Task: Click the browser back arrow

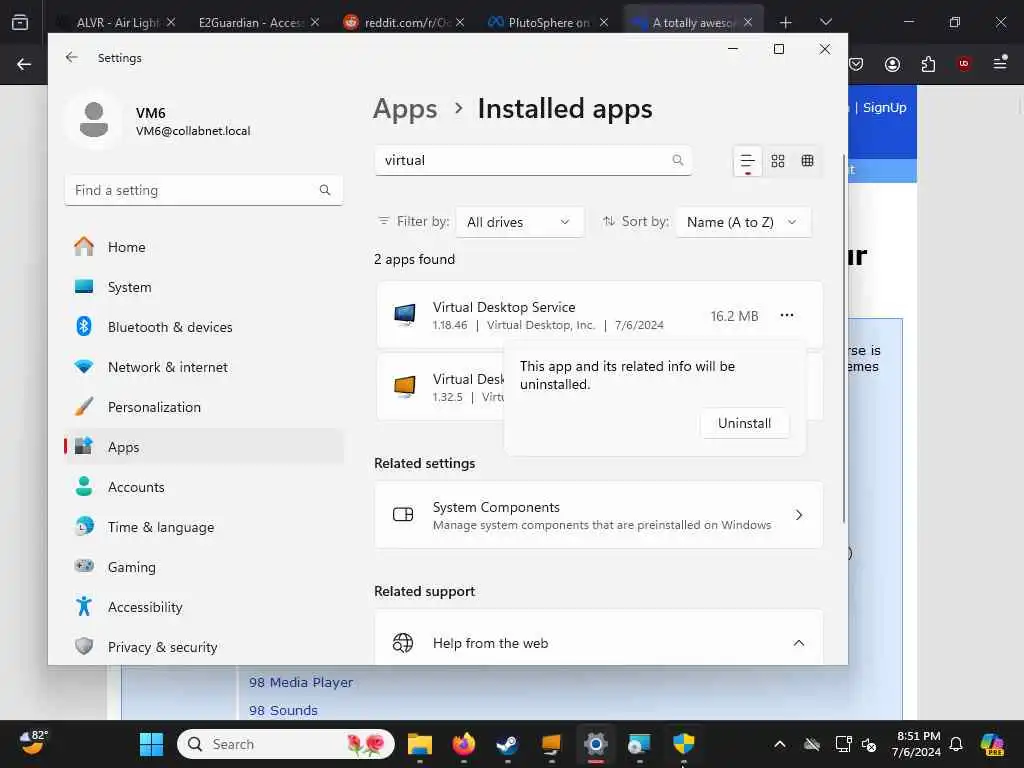Action: click(24, 64)
